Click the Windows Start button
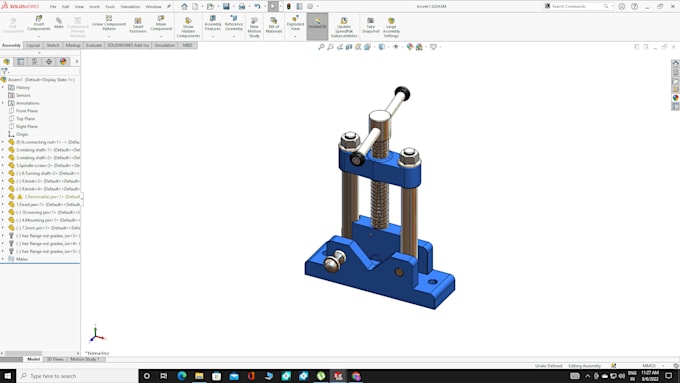Screen dimensions: 680x383 [x=8, y=376]
